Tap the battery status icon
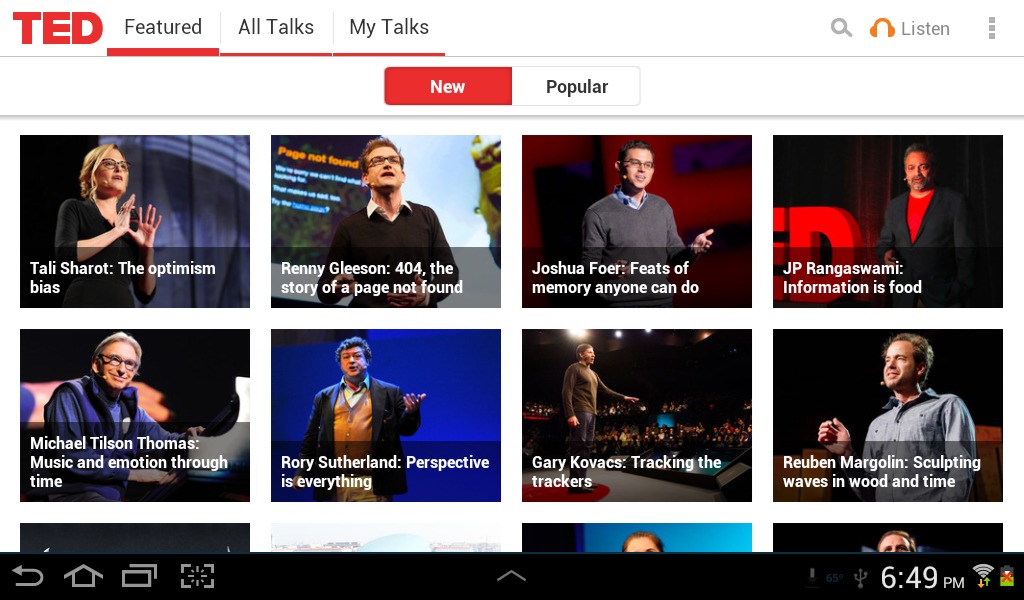The width and height of the screenshot is (1024, 600). (x=1008, y=576)
